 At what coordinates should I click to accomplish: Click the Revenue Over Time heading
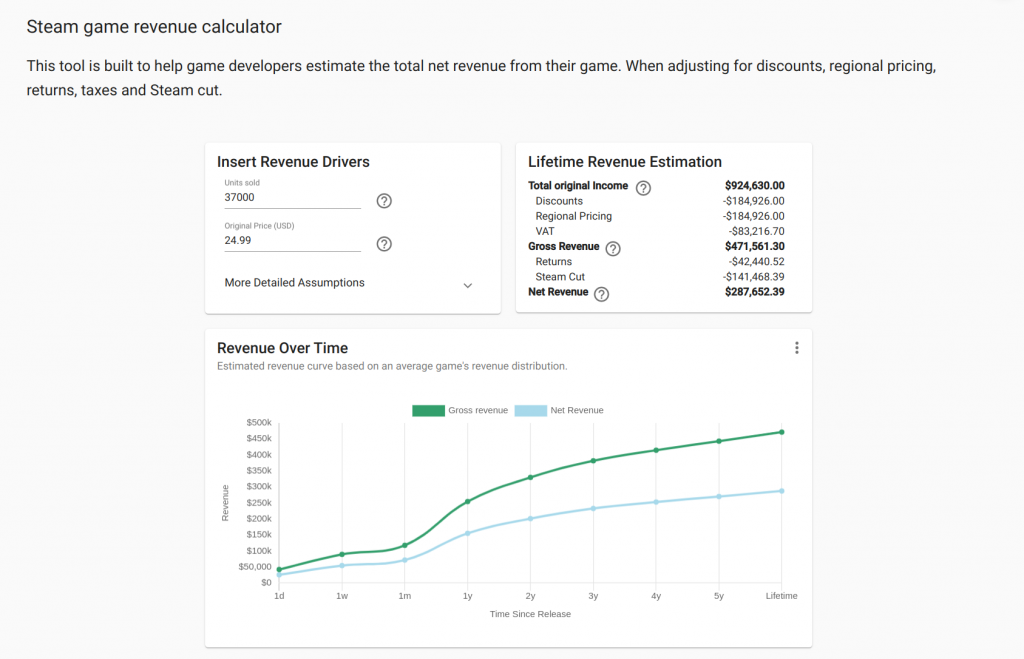pos(282,348)
